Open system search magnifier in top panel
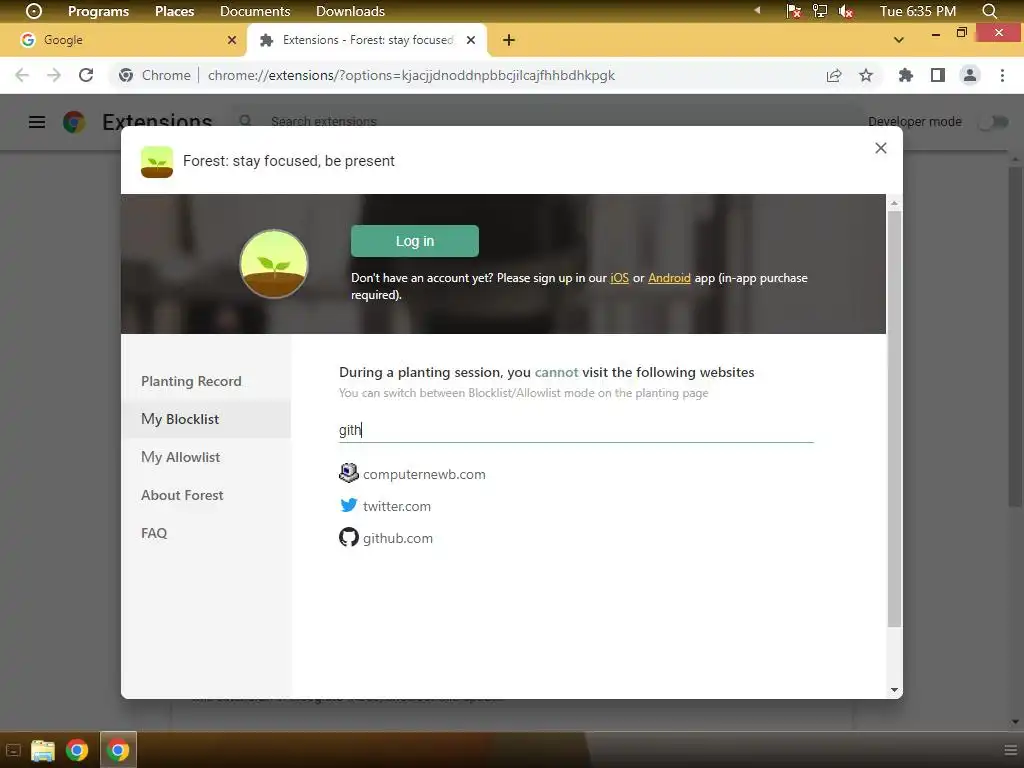Screen dimensions: 1024x768 [989, 11]
